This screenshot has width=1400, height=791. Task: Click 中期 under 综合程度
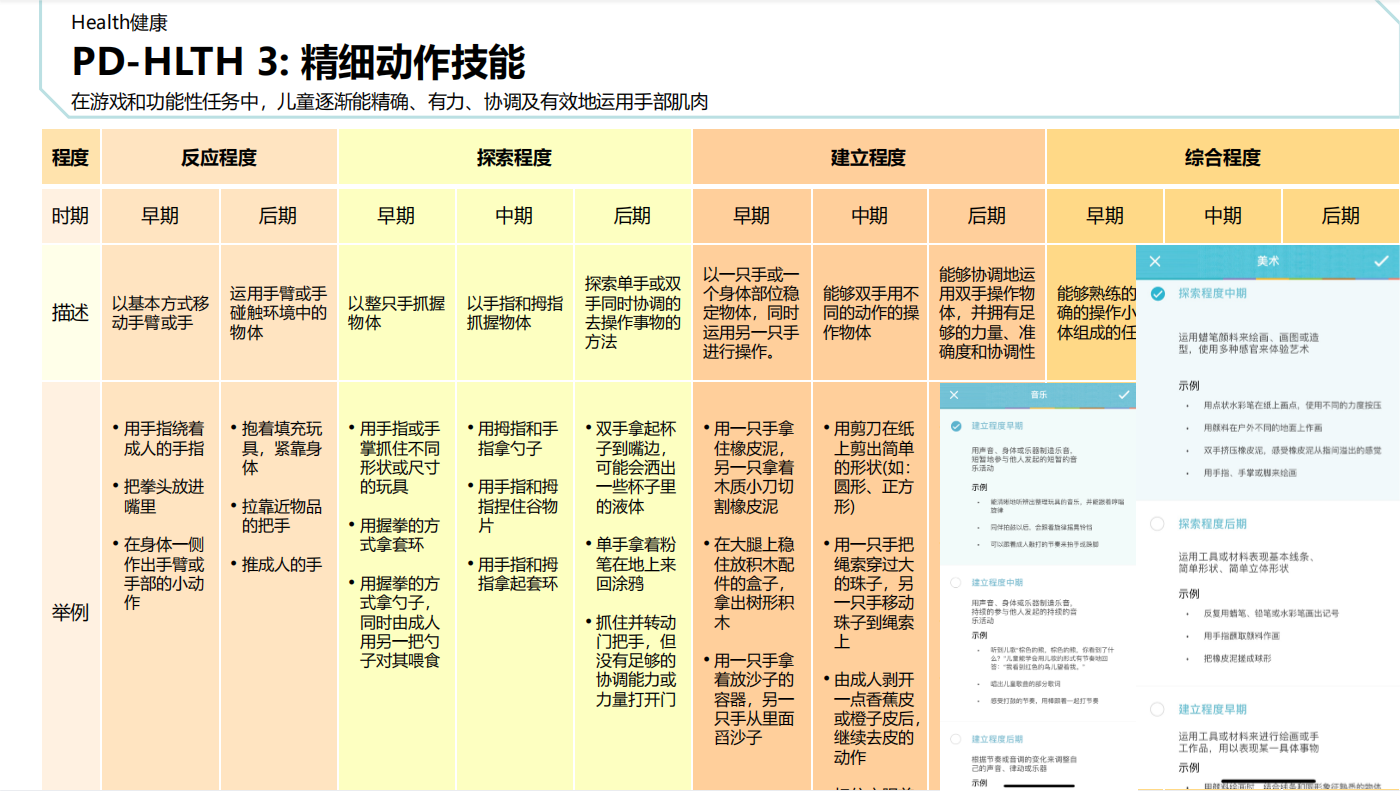(x=1223, y=216)
